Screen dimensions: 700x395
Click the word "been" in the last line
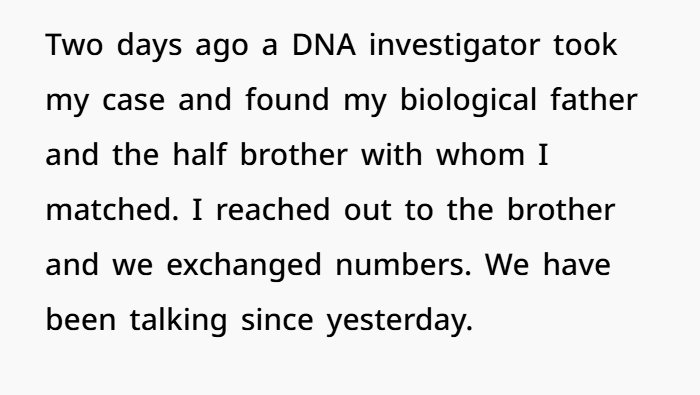(81, 319)
